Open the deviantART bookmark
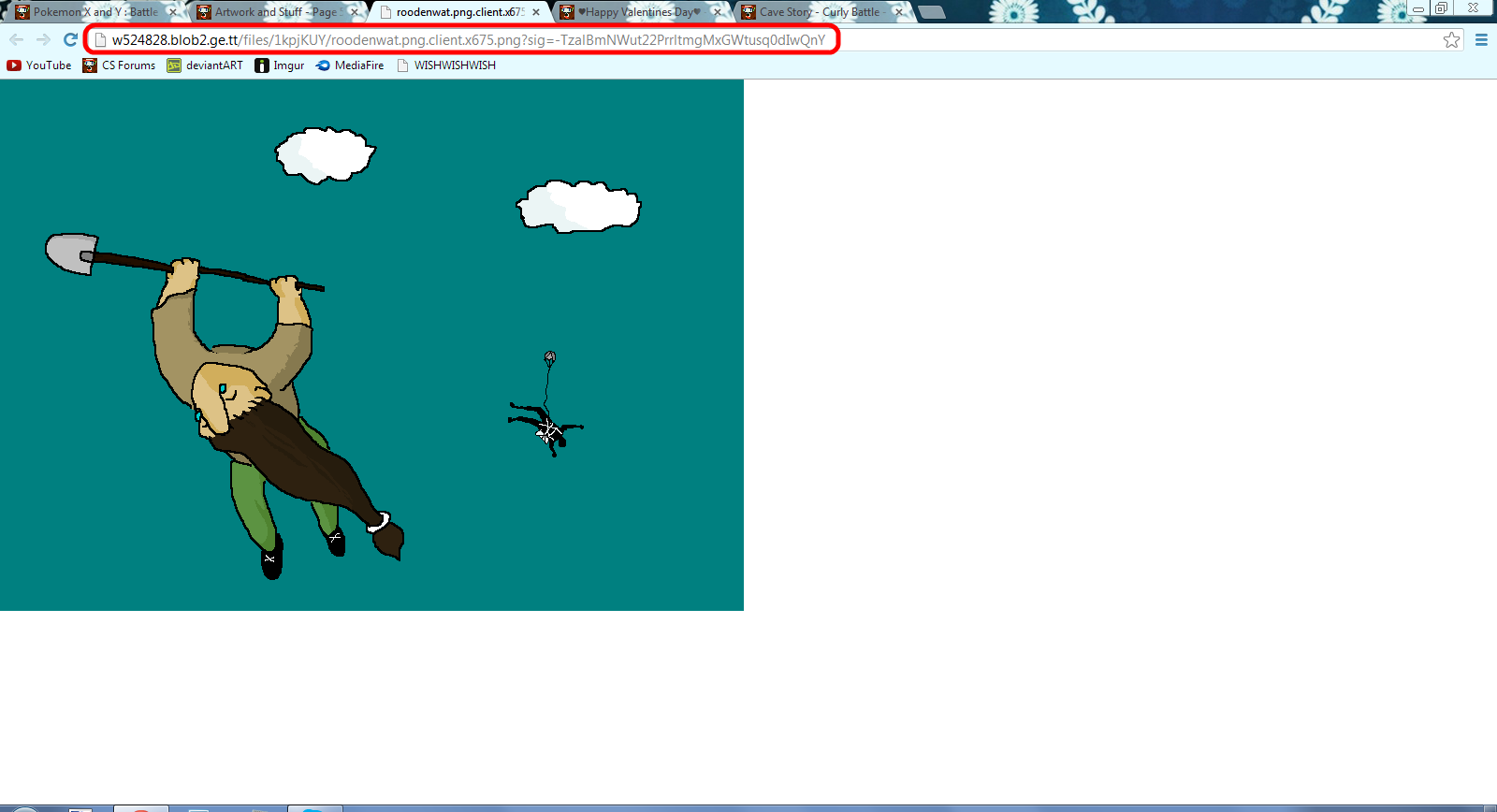The height and width of the screenshot is (812, 1497). [x=205, y=65]
